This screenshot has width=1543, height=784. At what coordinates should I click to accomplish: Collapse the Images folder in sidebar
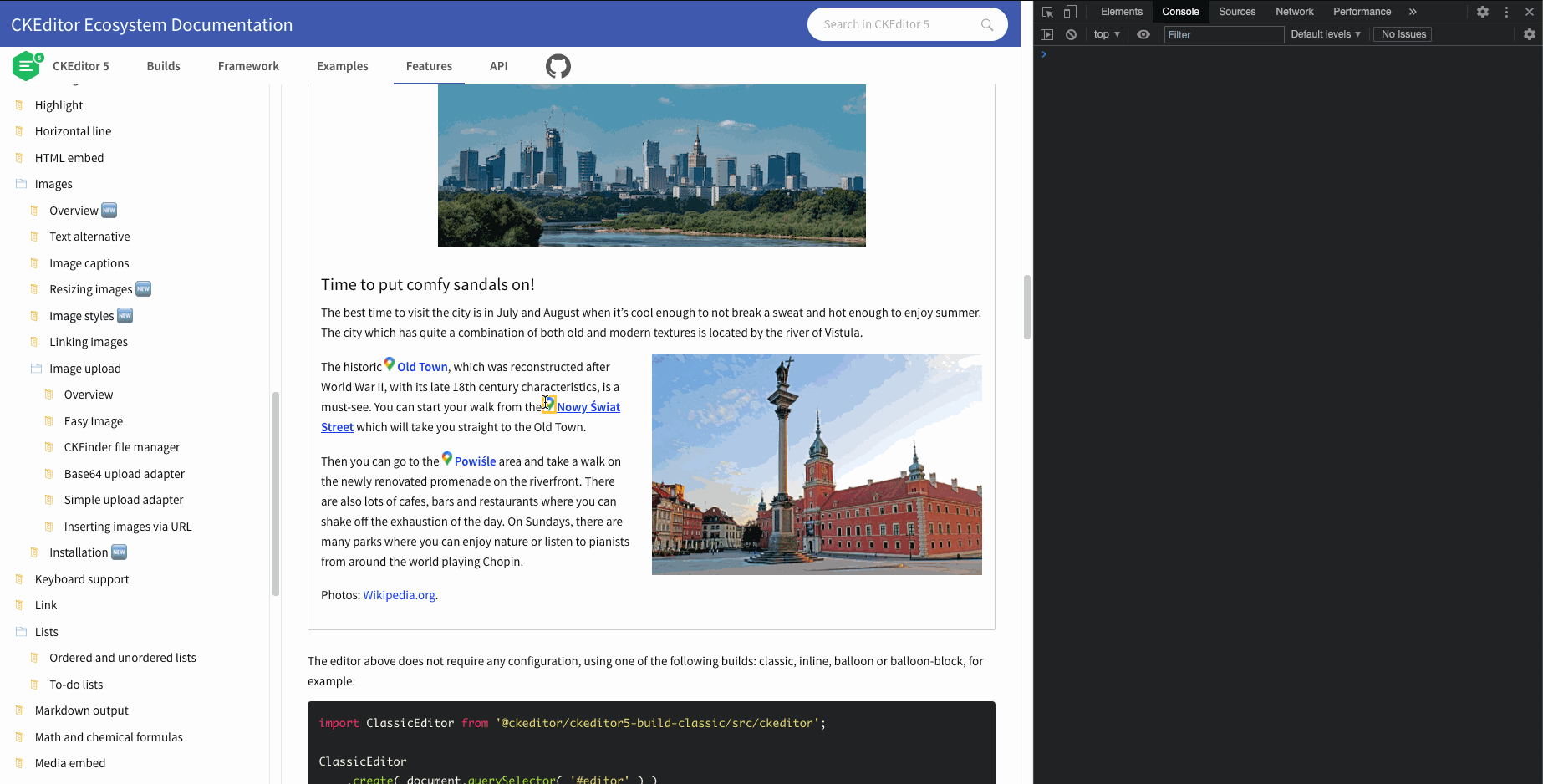pyautogui.click(x=21, y=184)
